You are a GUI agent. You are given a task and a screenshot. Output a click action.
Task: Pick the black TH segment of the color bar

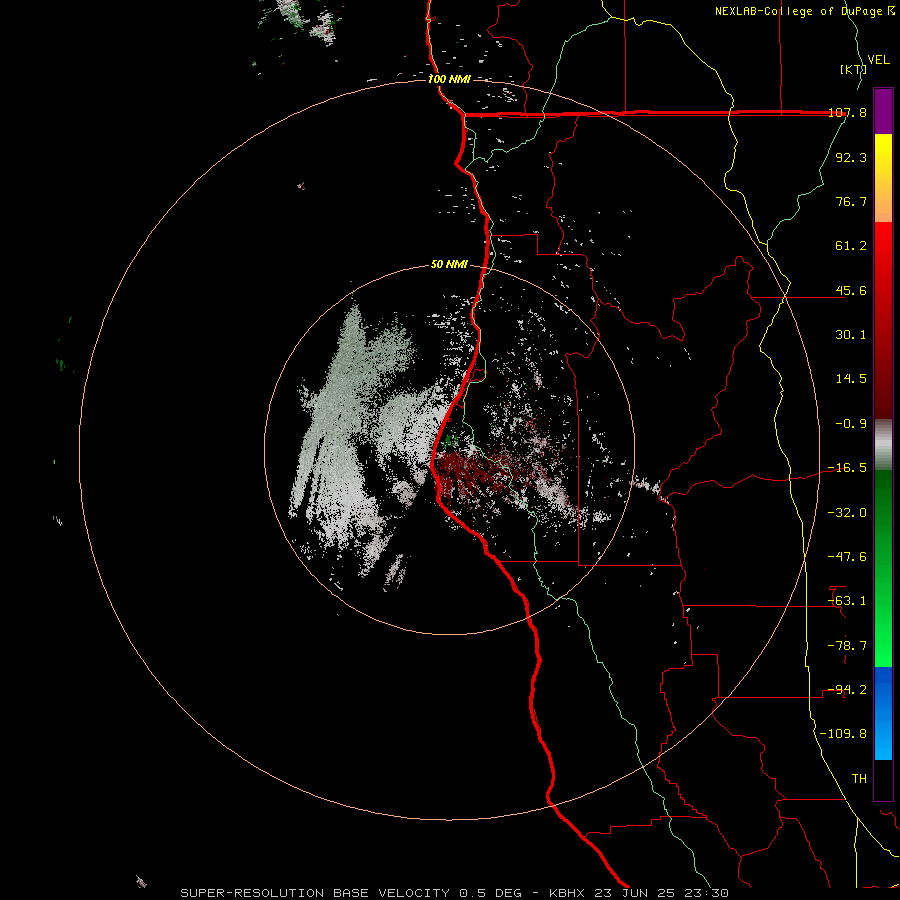(883, 779)
